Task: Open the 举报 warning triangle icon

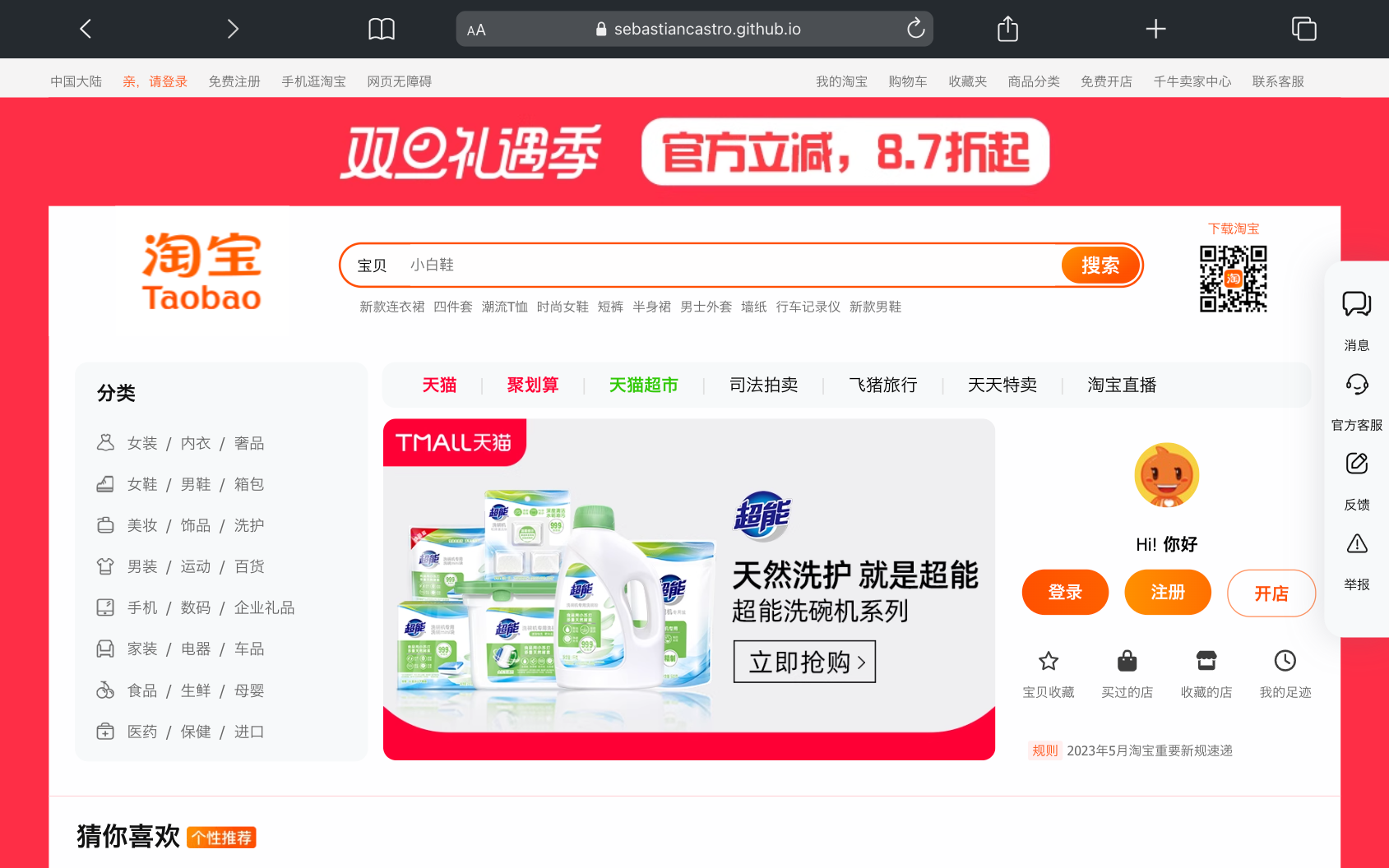Action: [x=1356, y=543]
